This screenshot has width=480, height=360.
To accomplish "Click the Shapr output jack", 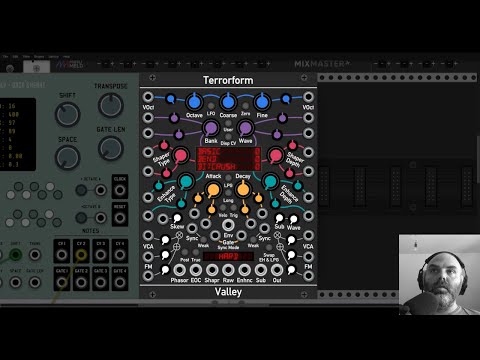I will pos(212,270).
